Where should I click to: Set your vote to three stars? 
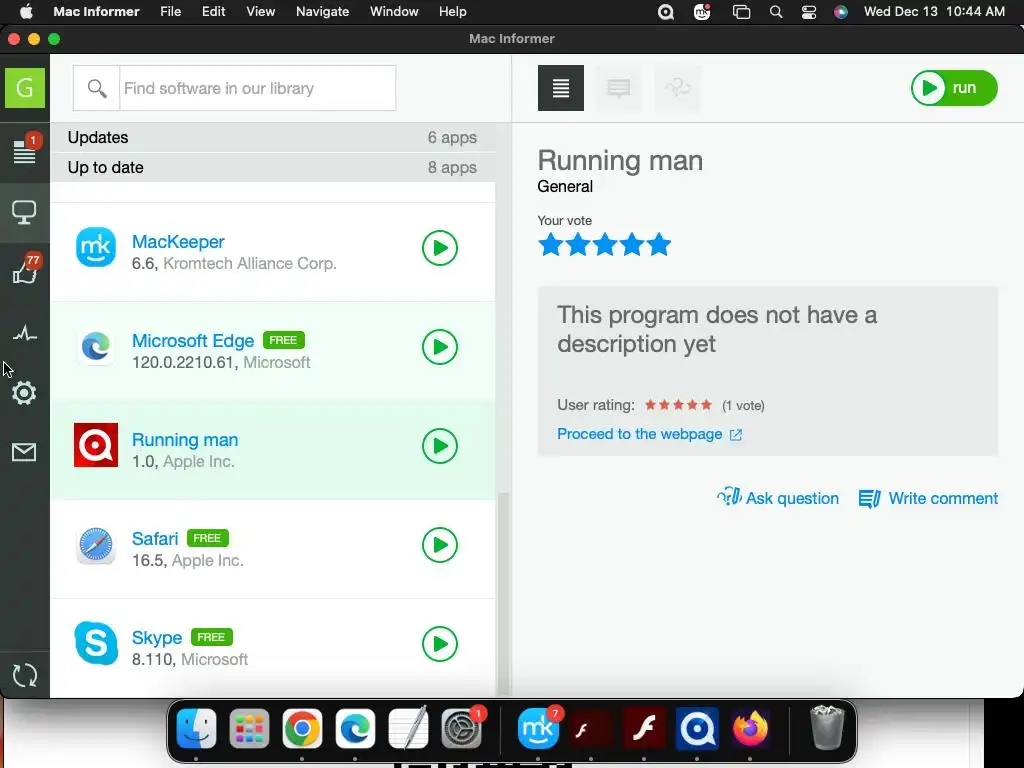(x=605, y=245)
